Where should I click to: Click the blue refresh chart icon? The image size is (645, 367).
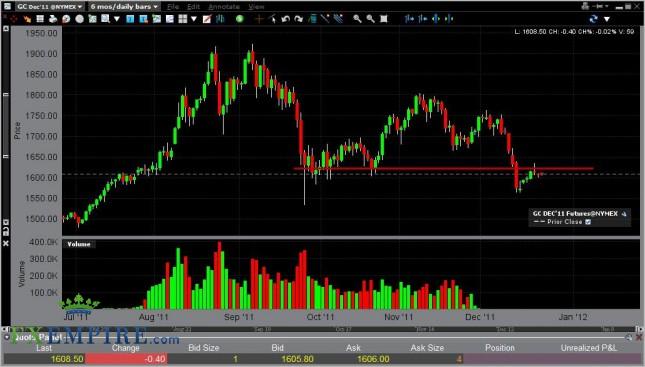[x=593, y=19]
